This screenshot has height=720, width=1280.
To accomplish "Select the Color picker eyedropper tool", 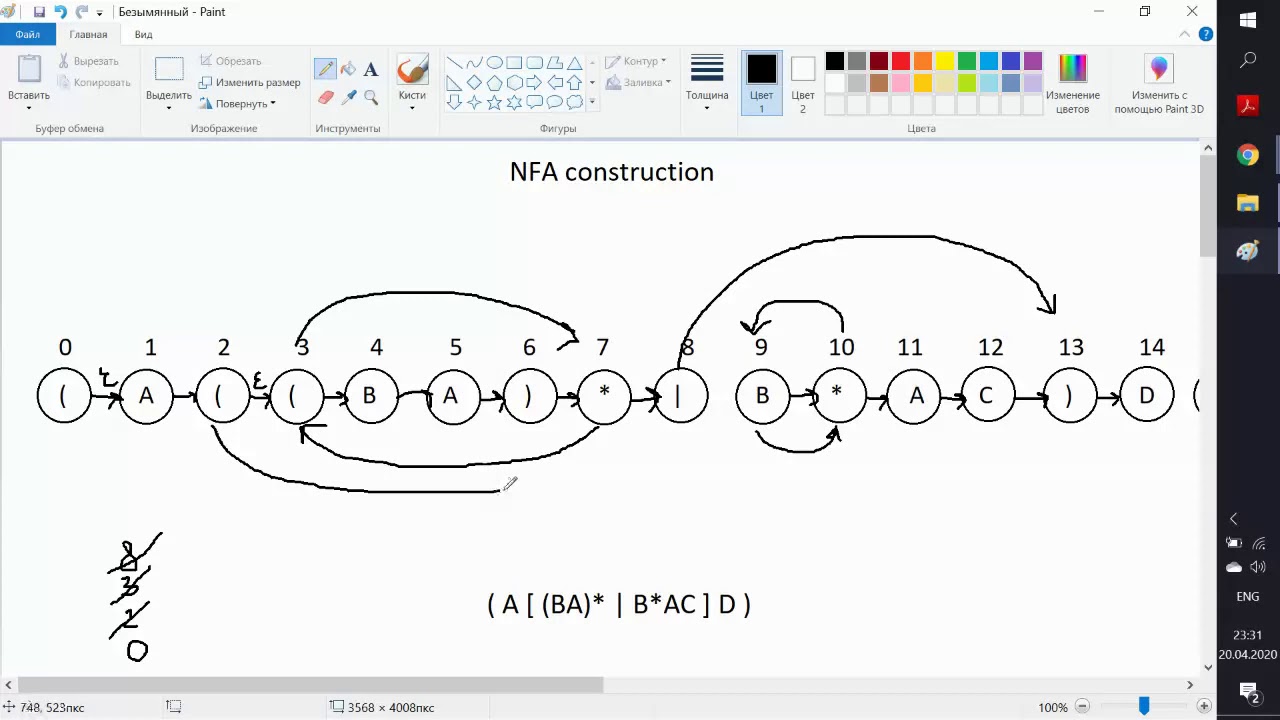I will click(348, 97).
